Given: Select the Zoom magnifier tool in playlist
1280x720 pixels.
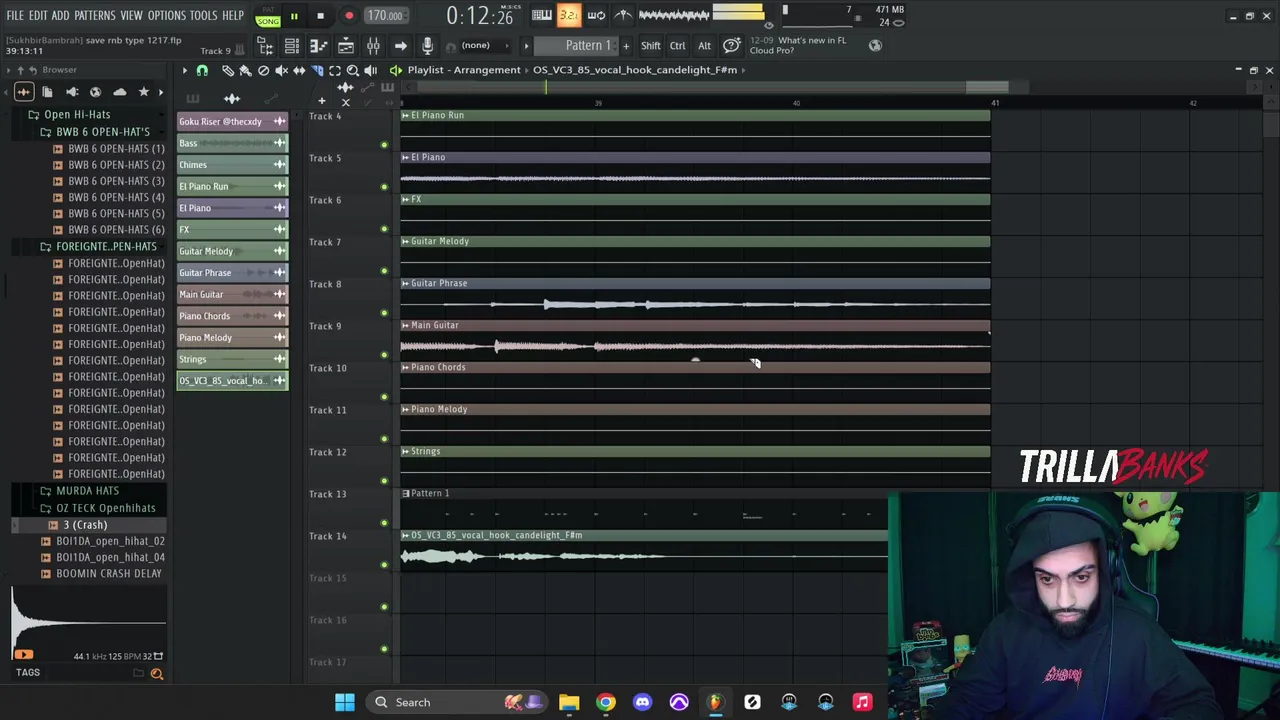Looking at the screenshot, I should (x=353, y=70).
